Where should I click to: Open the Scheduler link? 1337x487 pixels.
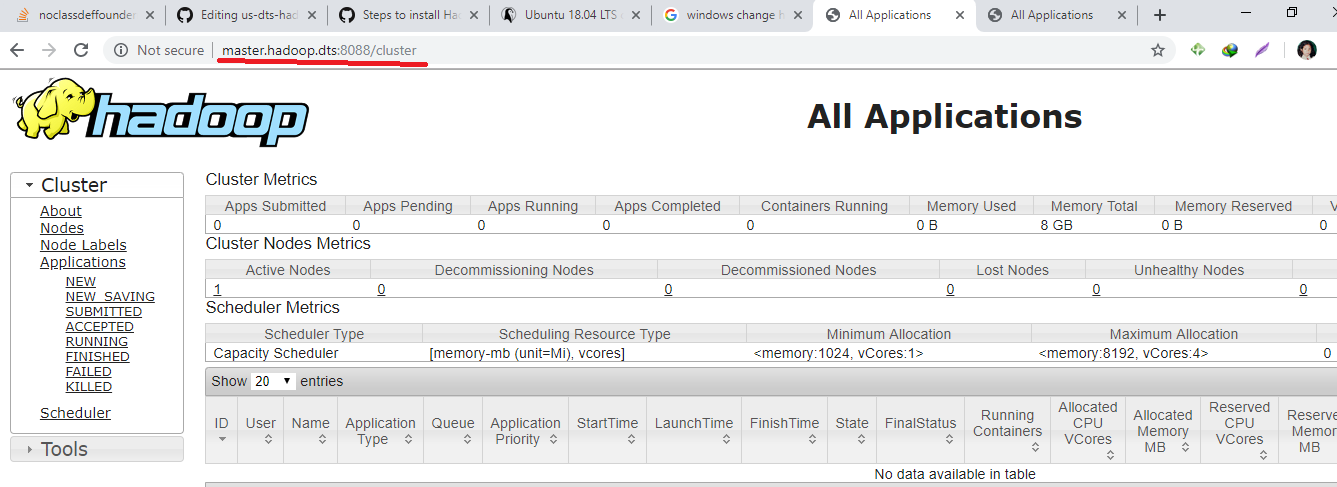pos(75,413)
